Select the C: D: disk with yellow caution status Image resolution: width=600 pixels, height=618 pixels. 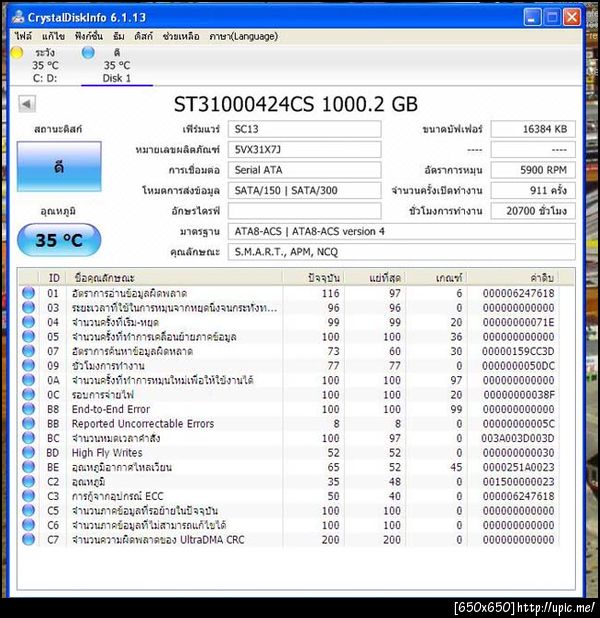[x=45, y=65]
